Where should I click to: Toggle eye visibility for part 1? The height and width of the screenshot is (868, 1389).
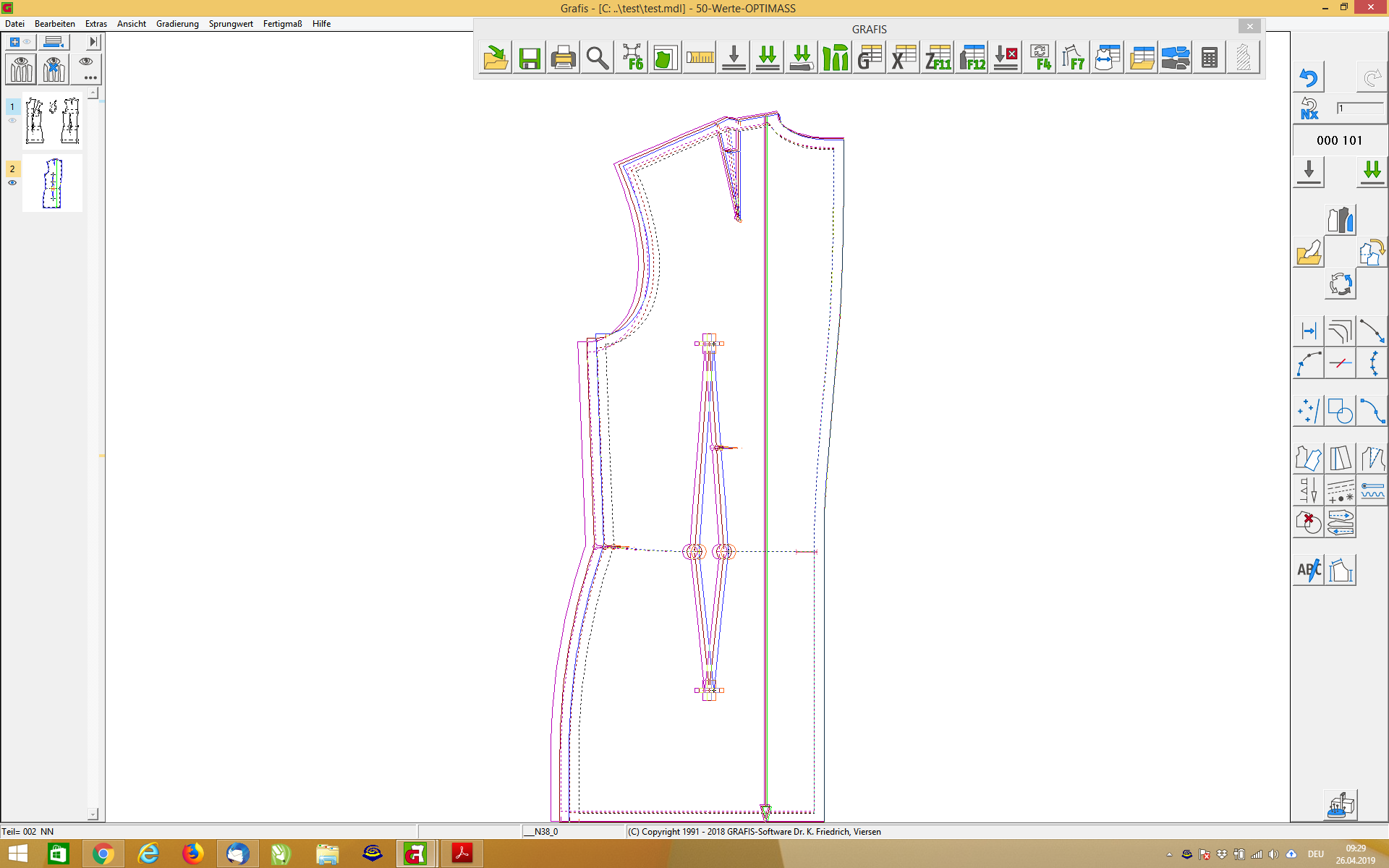point(12,121)
